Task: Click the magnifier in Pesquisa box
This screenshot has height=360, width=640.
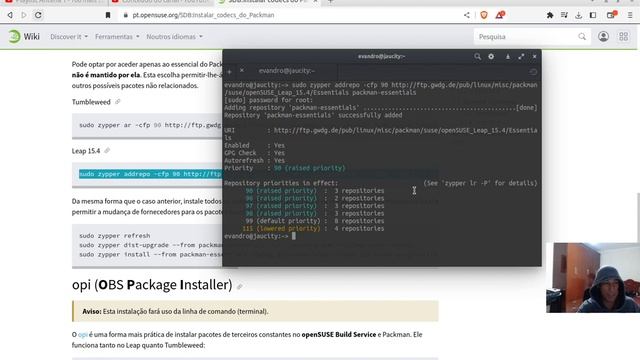Action: click(x=582, y=37)
